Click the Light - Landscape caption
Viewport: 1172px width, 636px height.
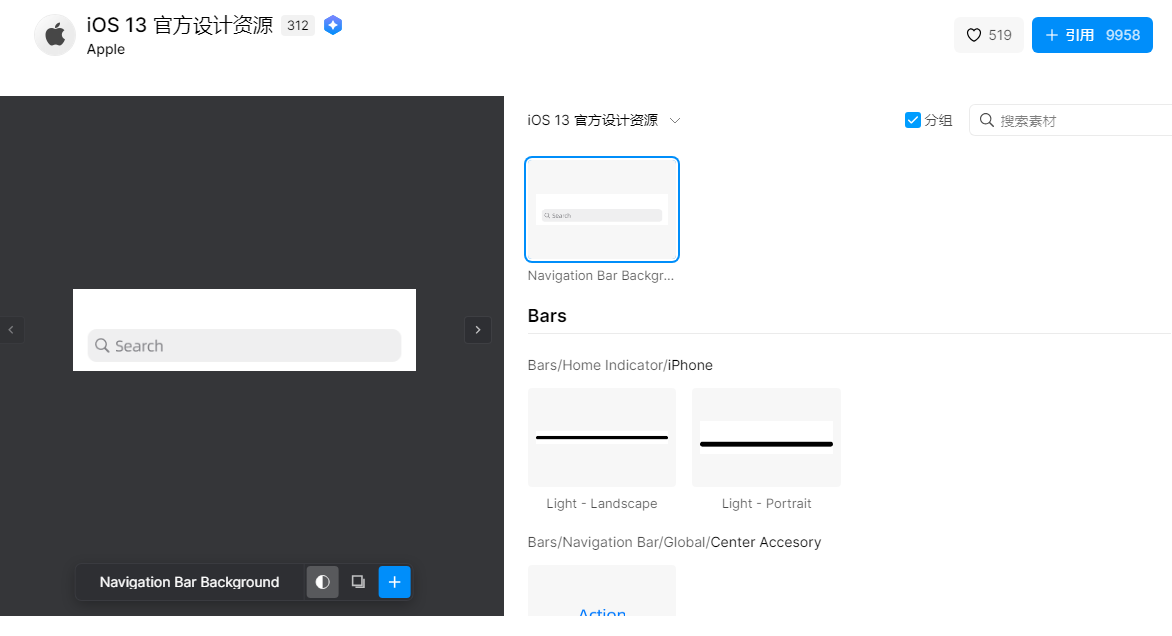(x=602, y=504)
